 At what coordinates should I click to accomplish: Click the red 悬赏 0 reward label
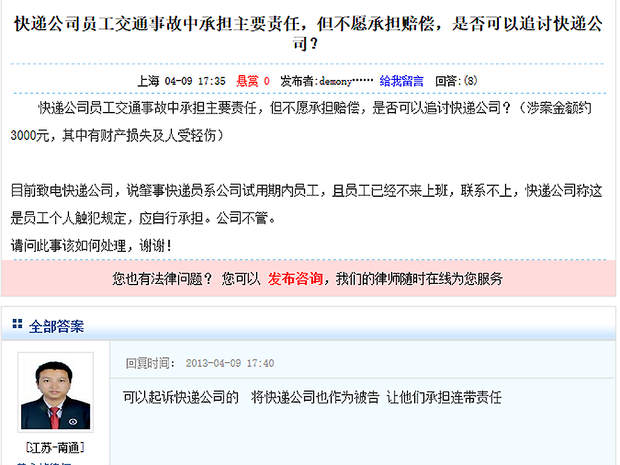253,81
